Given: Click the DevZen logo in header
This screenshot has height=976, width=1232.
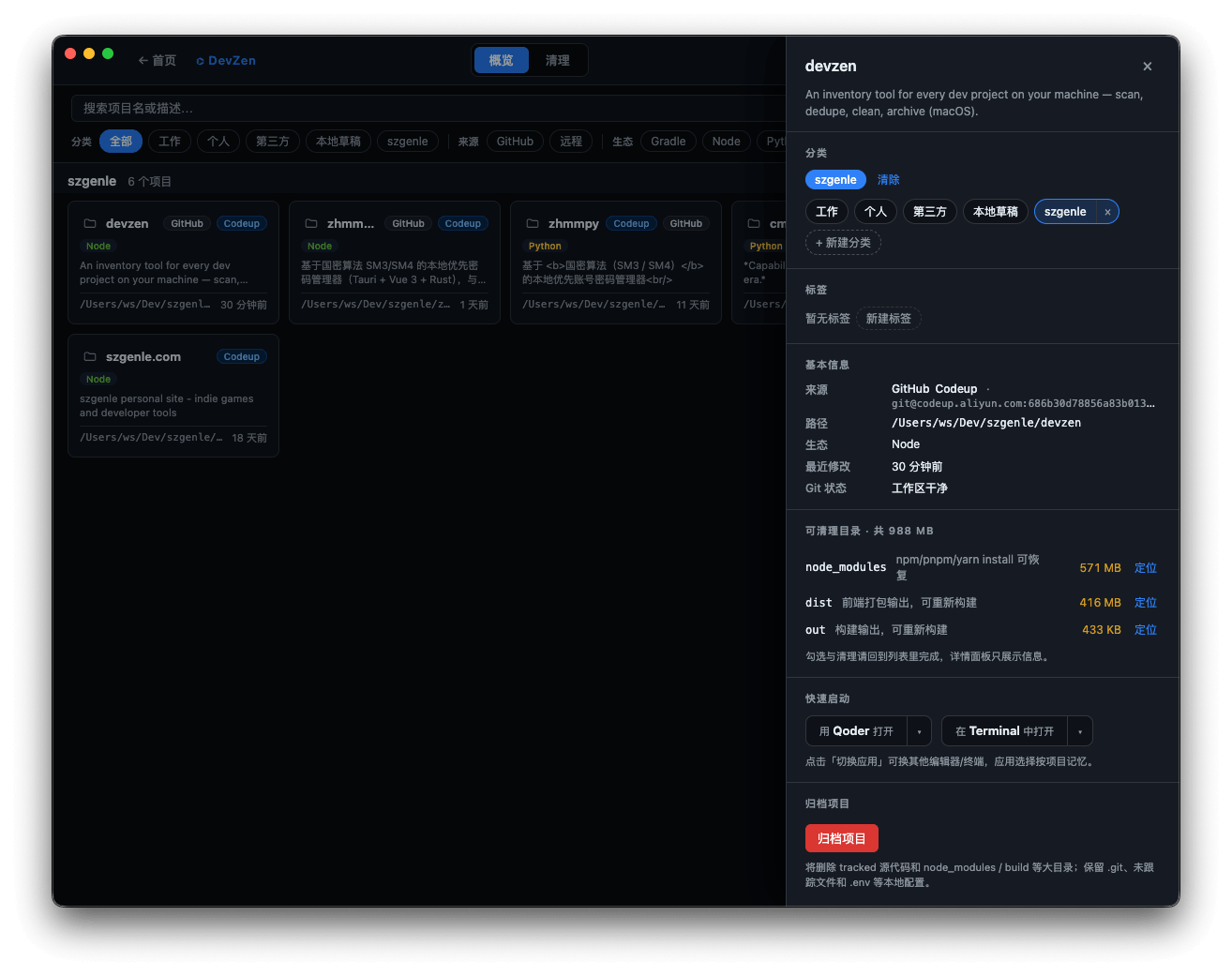Looking at the screenshot, I should click(x=226, y=60).
